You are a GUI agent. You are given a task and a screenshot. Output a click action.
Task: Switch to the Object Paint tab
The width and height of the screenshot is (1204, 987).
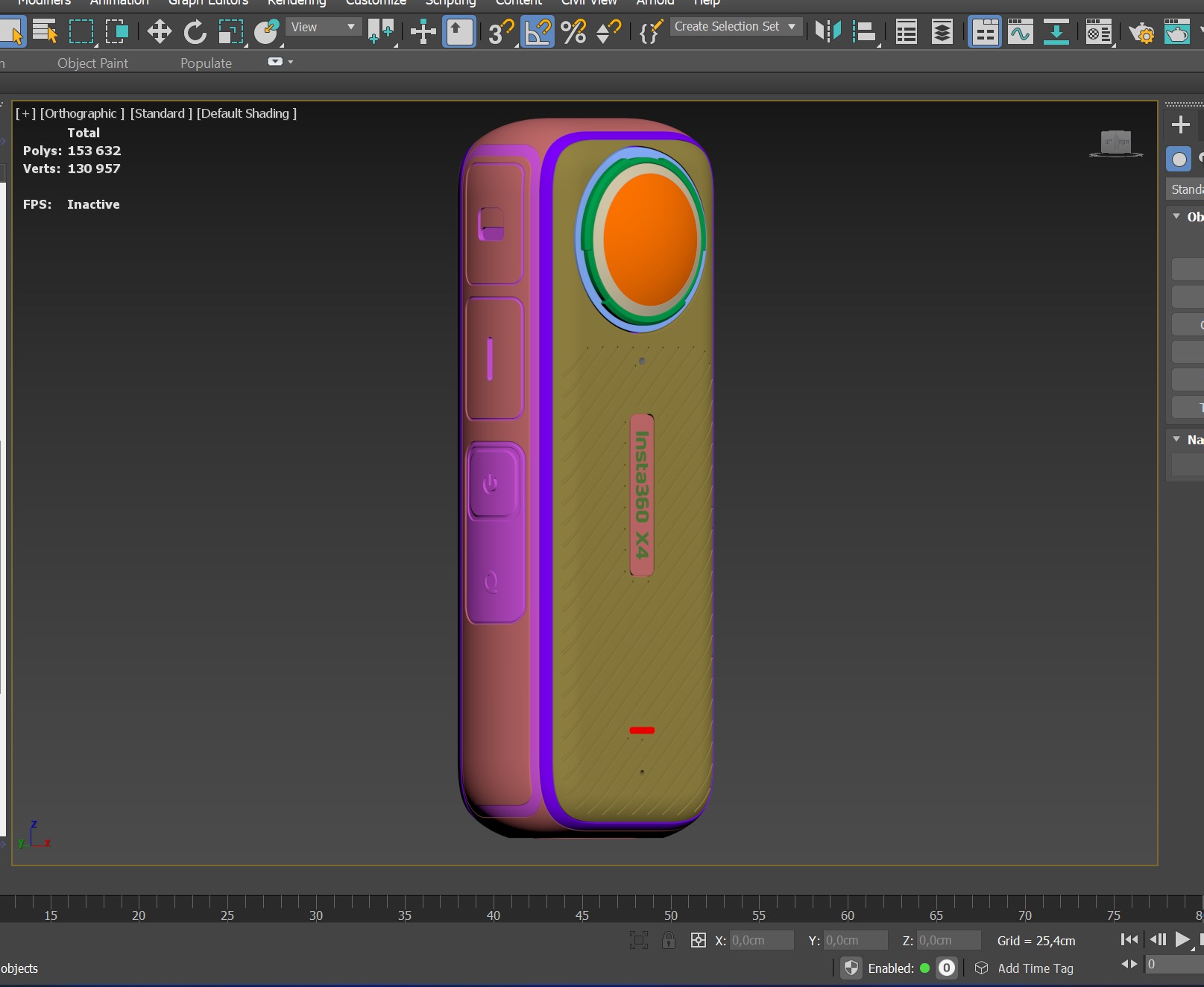(x=92, y=63)
